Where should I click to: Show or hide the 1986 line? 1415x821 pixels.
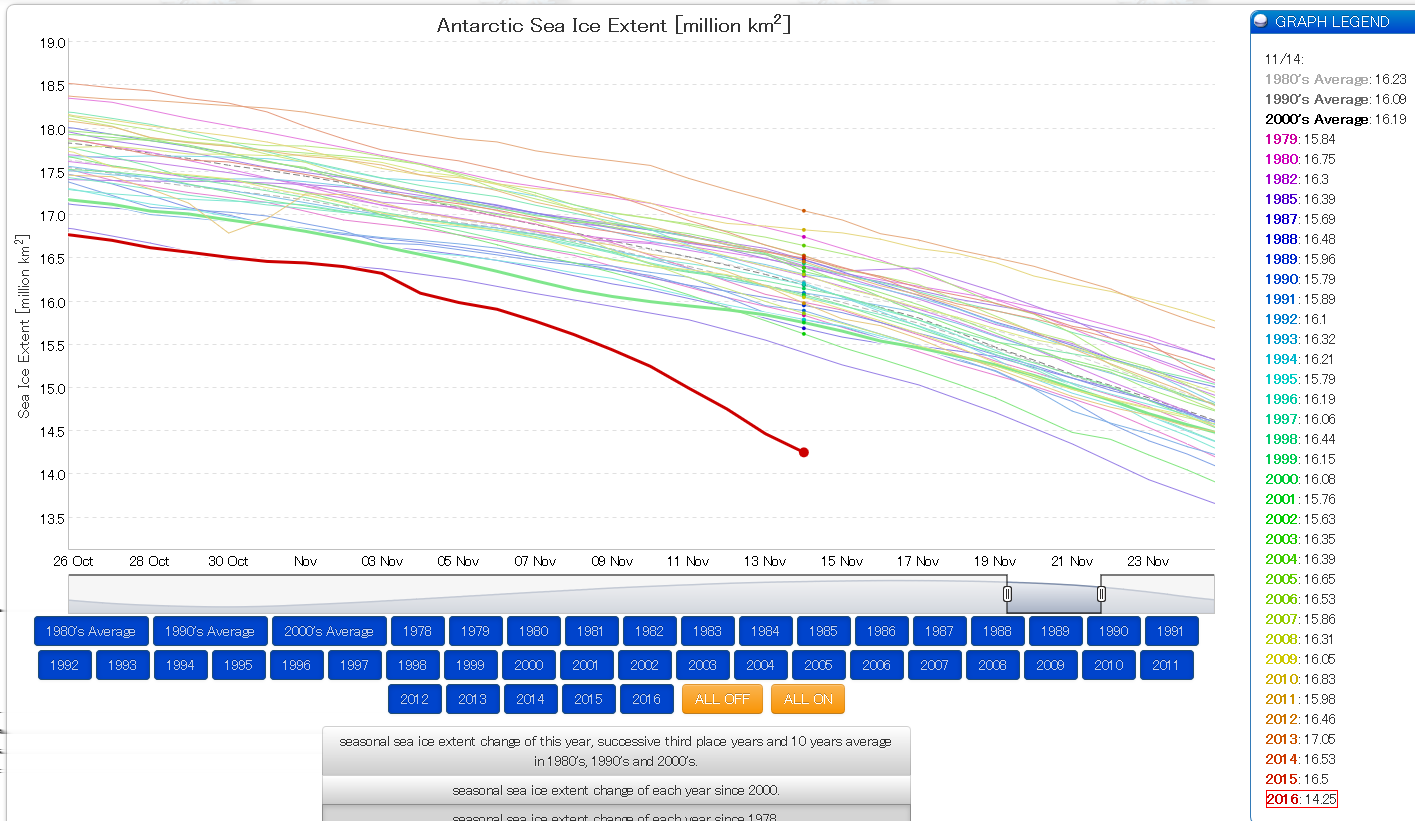pyautogui.click(x=881, y=631)
